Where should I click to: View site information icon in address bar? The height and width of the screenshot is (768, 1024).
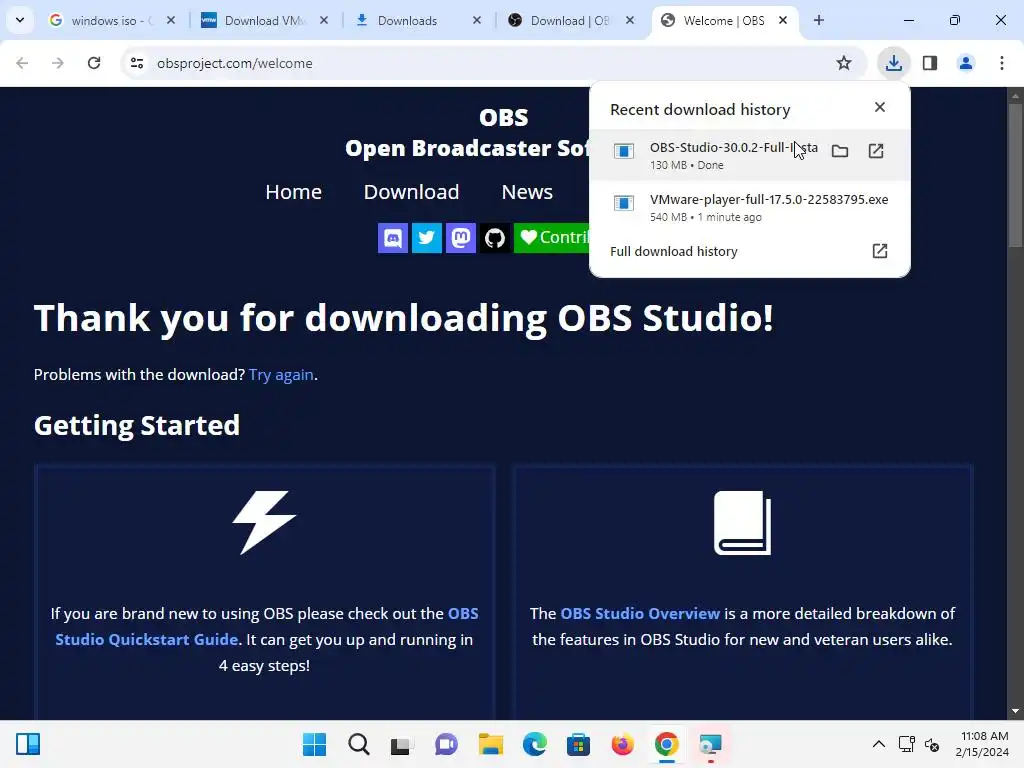point(137,63)
